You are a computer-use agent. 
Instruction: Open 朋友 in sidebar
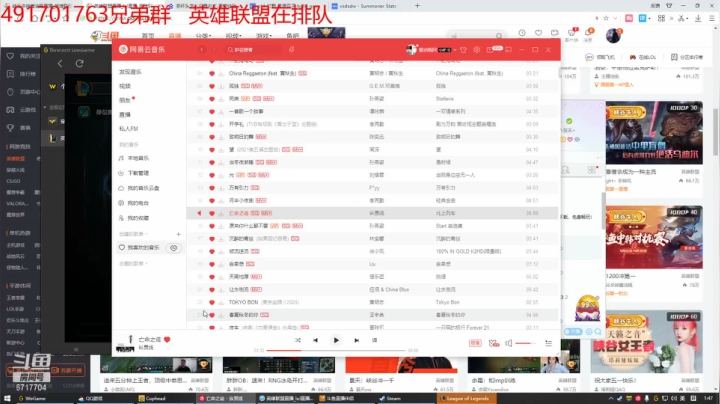point(125,100)
